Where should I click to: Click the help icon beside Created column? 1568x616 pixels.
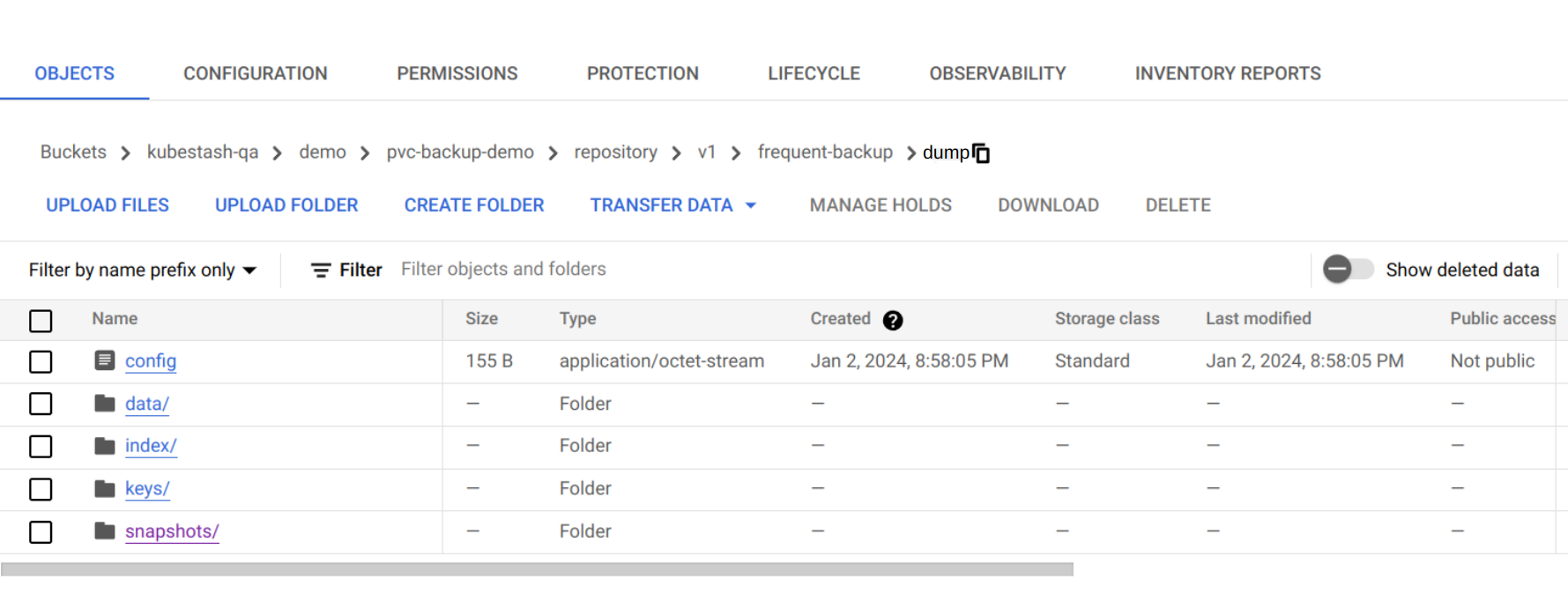892,320
